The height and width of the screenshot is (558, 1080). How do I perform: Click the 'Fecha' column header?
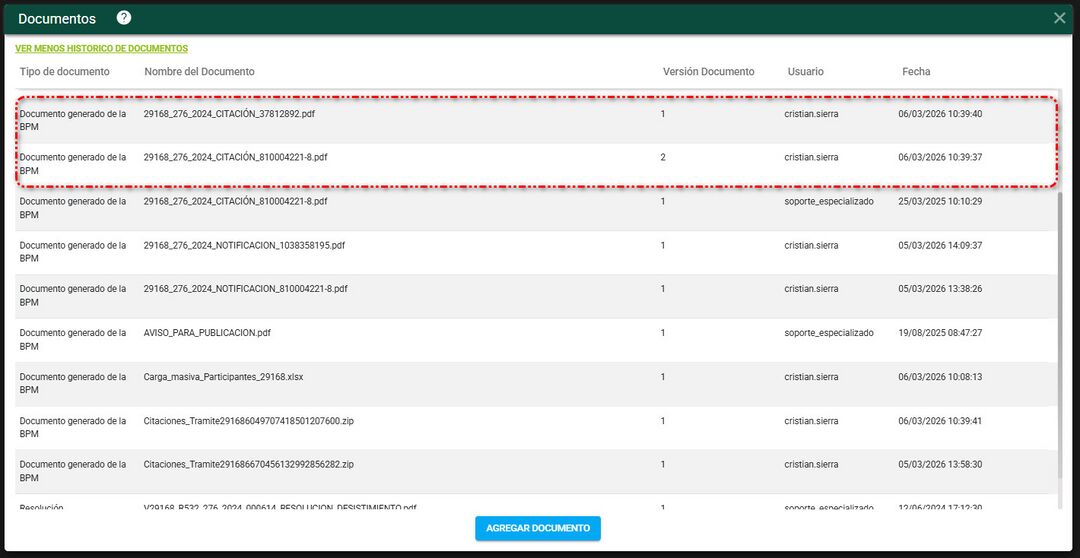click(916, 72)
